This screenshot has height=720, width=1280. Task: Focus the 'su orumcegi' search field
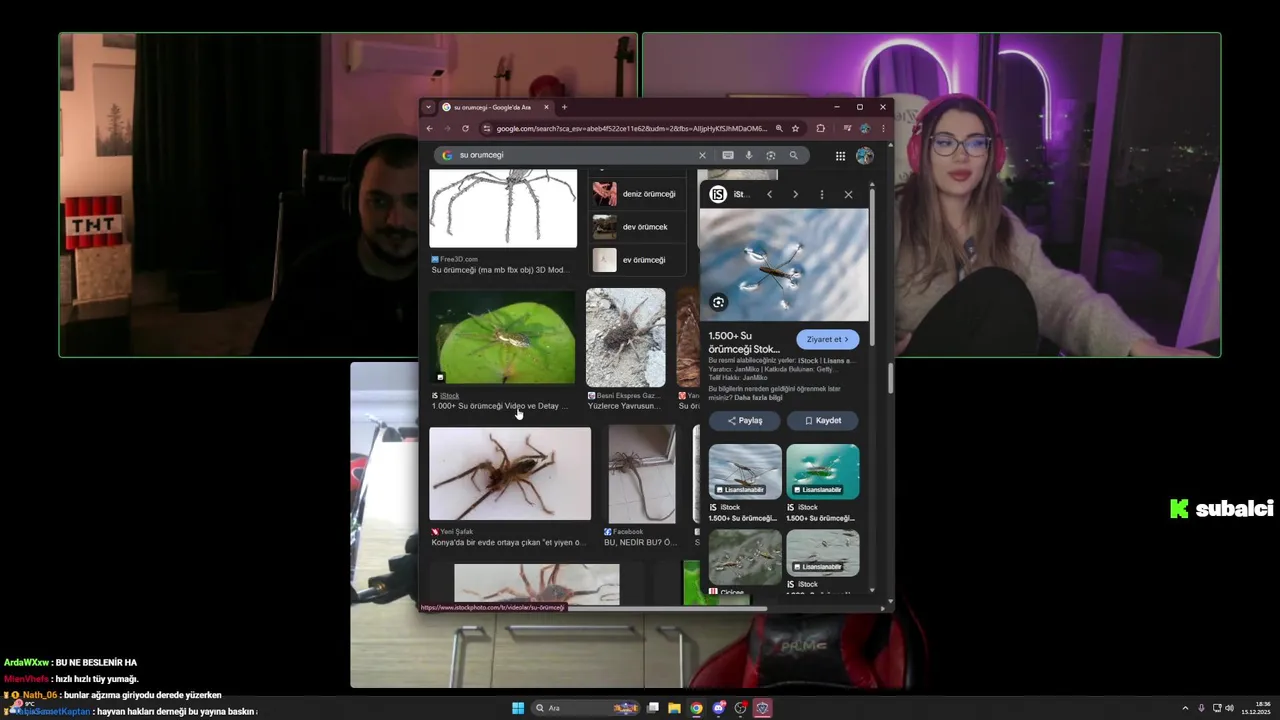click(575, 155)
